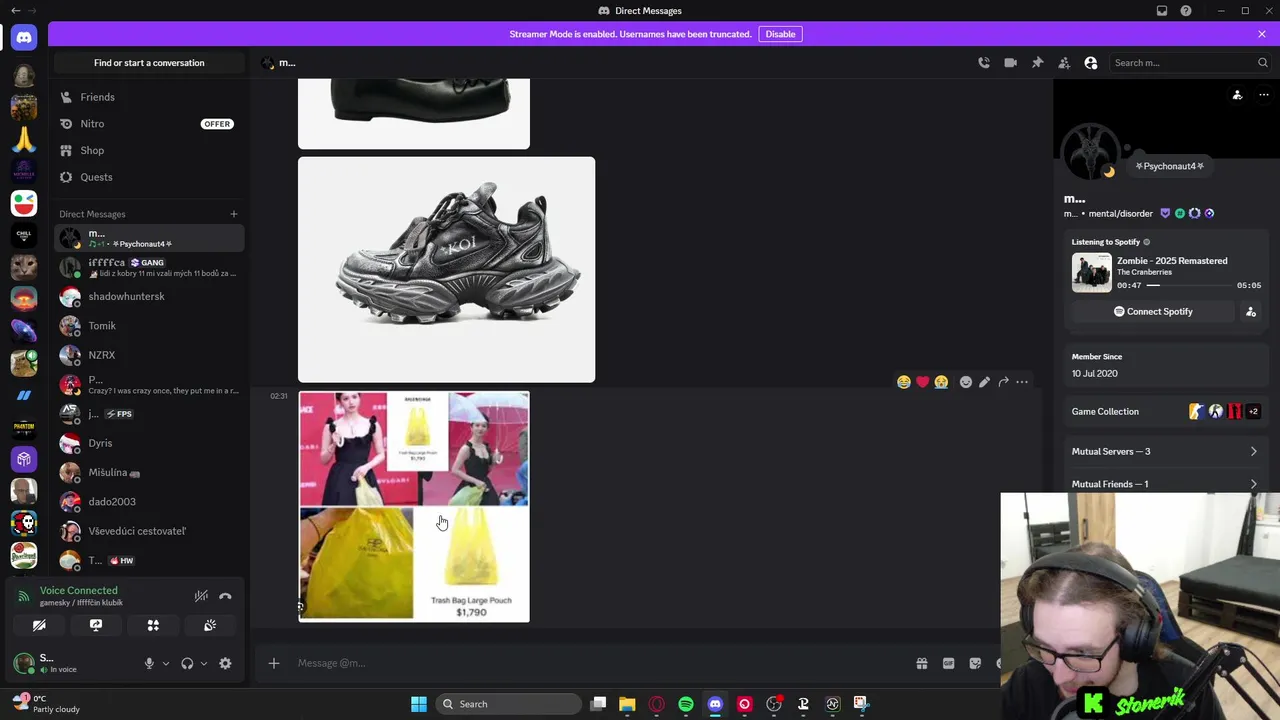The height and width of the screenshot is (720, 1280).
Task: Open the soundboard in the voice panel
Action: pos(210,626)
